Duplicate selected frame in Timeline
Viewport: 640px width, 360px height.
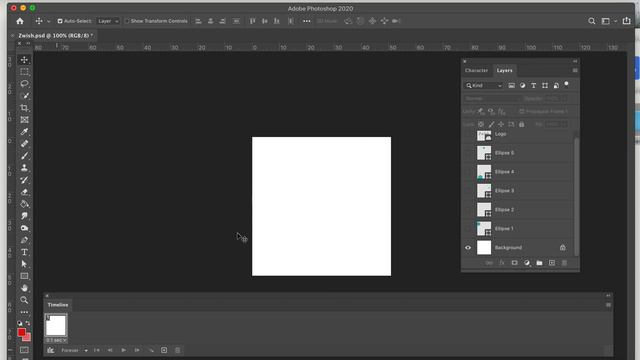coord(164,350)
